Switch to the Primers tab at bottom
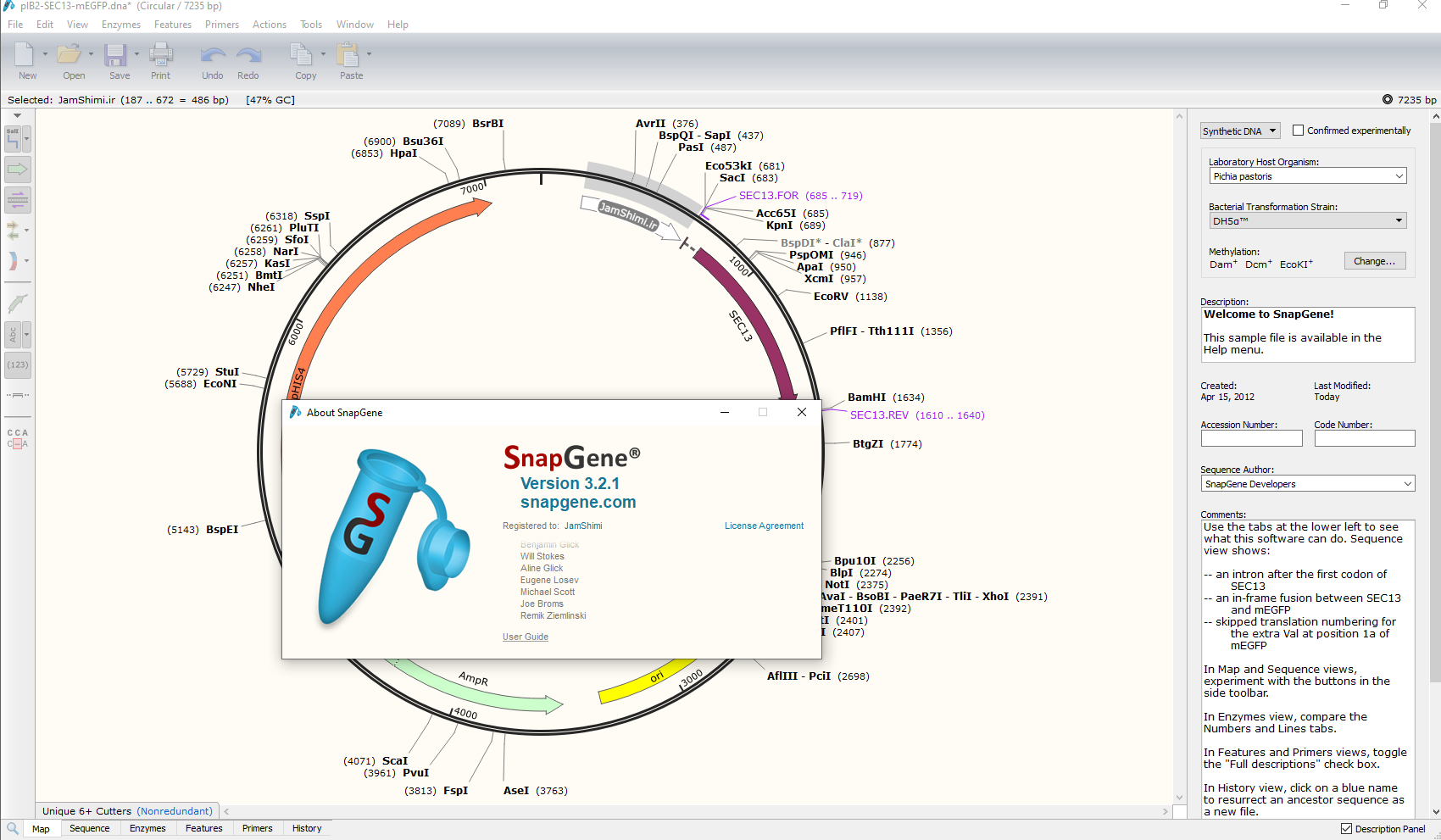The width and height of the screenshot is (1441, 840). [257, 828]
